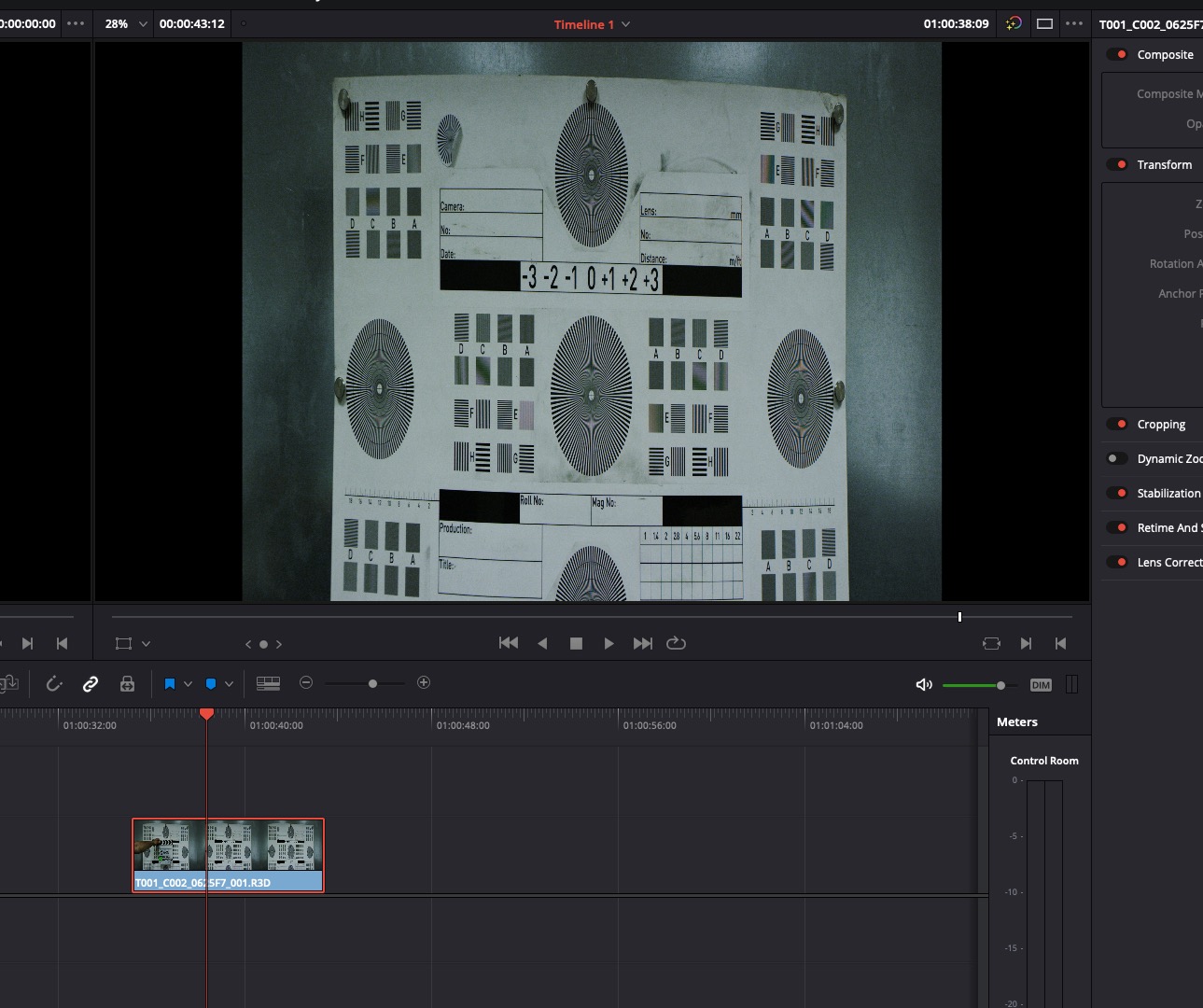Mute audio with the speaker icon
This screenshot has height=1008, width=1203.
tap(924, 685)
